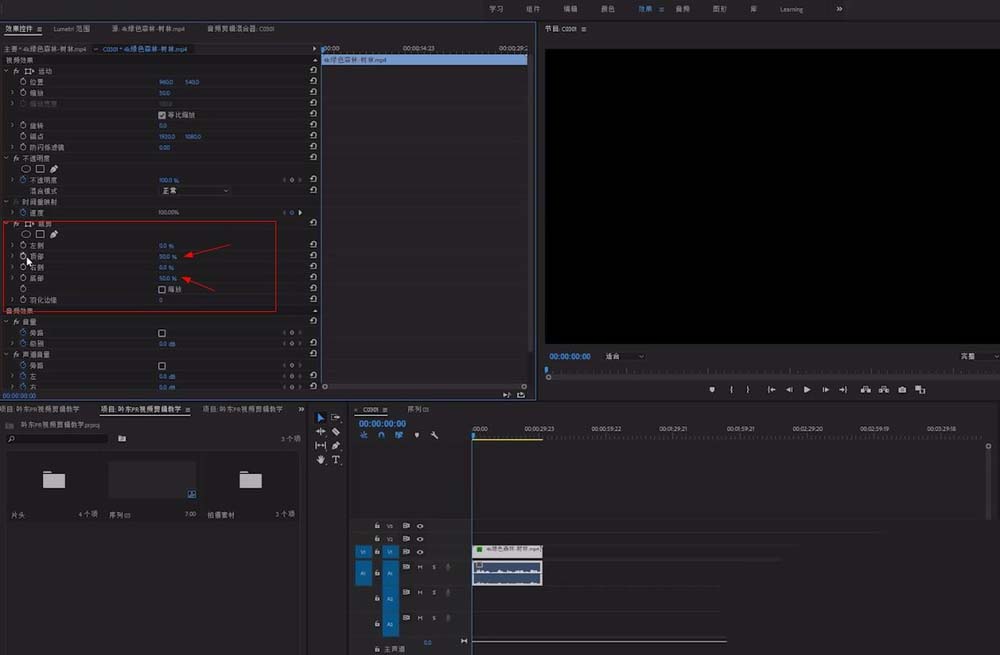Viewport: 1000px width, 655px height.
Task: Mute audio track A1
Action: pyautogui.click(x=420, y=567)
